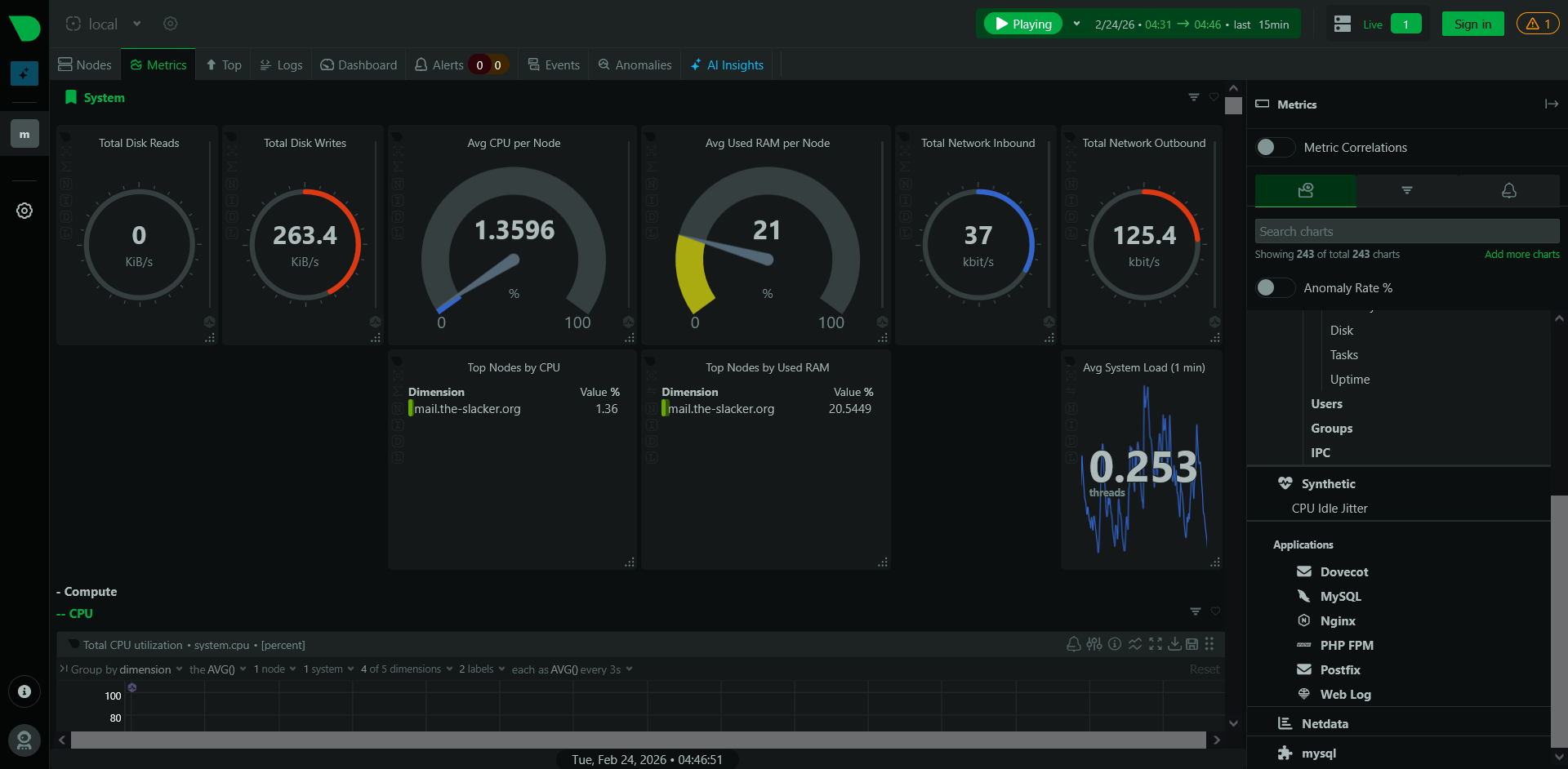Screen dimensions: 1568x769
Task: Click the AI sparkle icon in left sidebar
Action: 24,73
